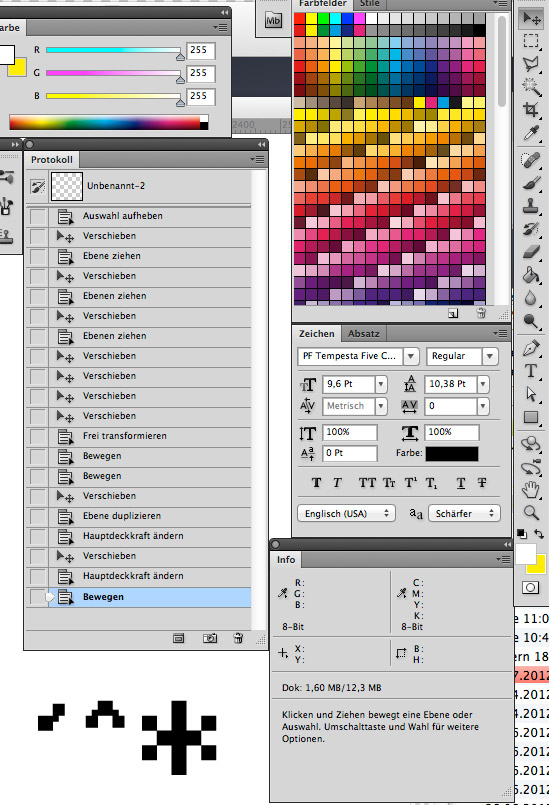Click the vertical scale 100% field
This screenshot has height=805, width=549.
point(350,432)
